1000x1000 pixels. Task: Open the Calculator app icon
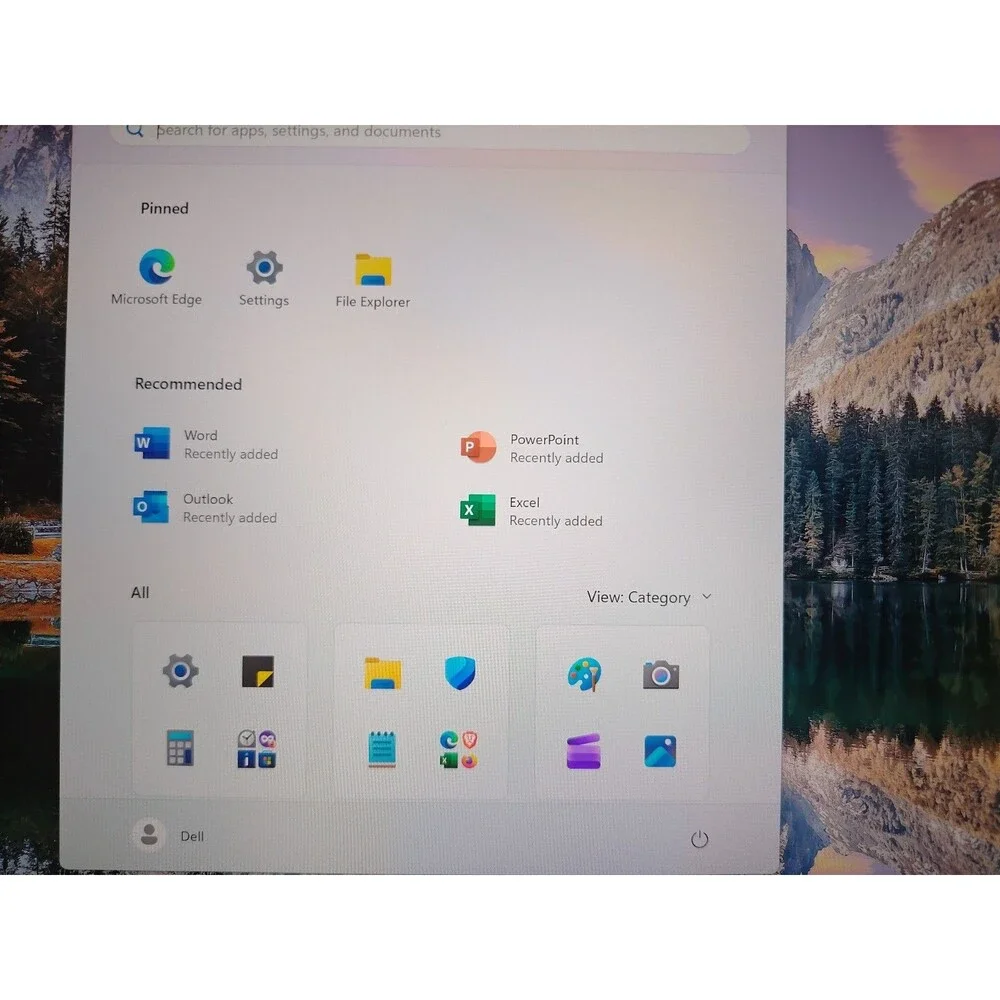(180, 747)
